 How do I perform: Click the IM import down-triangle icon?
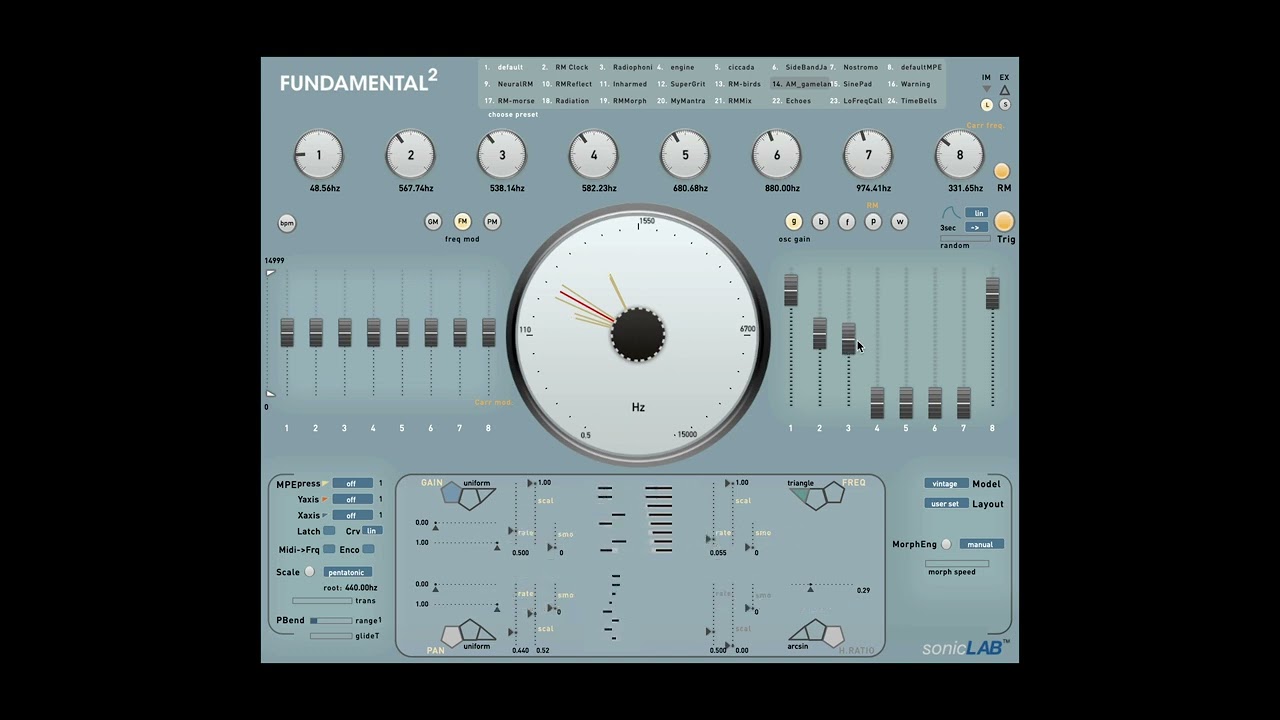coord(987,90)
